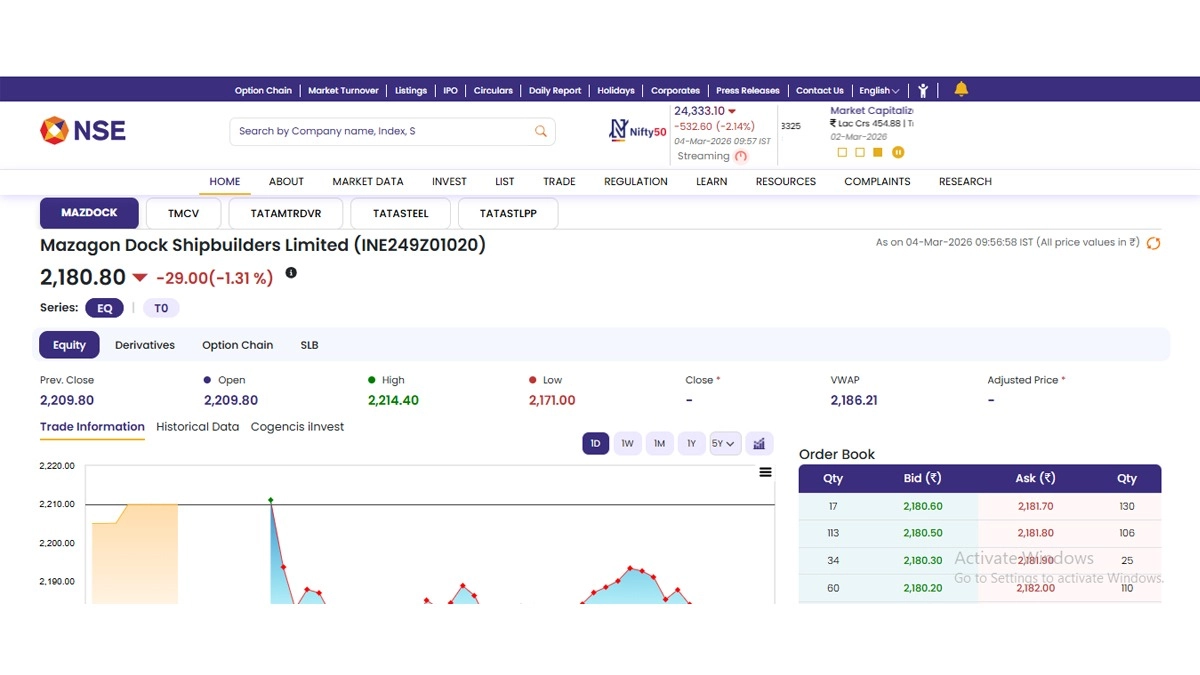Expand the English language dropdown
The image size is (1200, 675).
(x=879, y=90)
